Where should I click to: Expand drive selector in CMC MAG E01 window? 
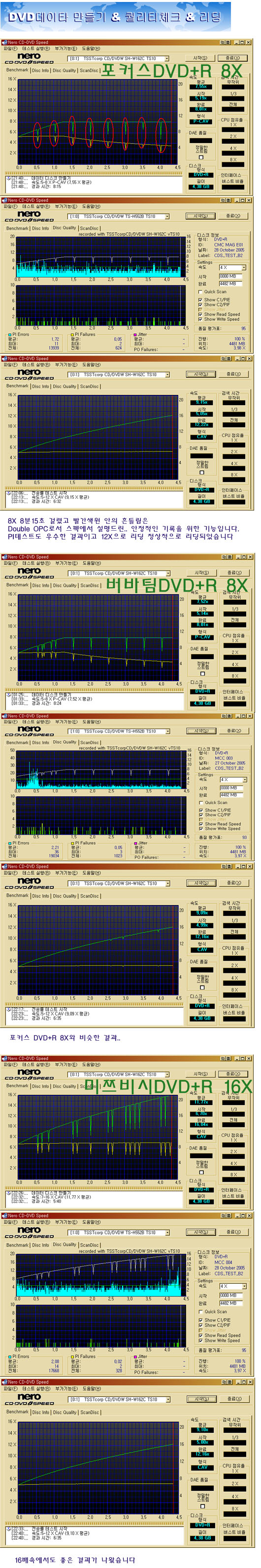point(166,216)
